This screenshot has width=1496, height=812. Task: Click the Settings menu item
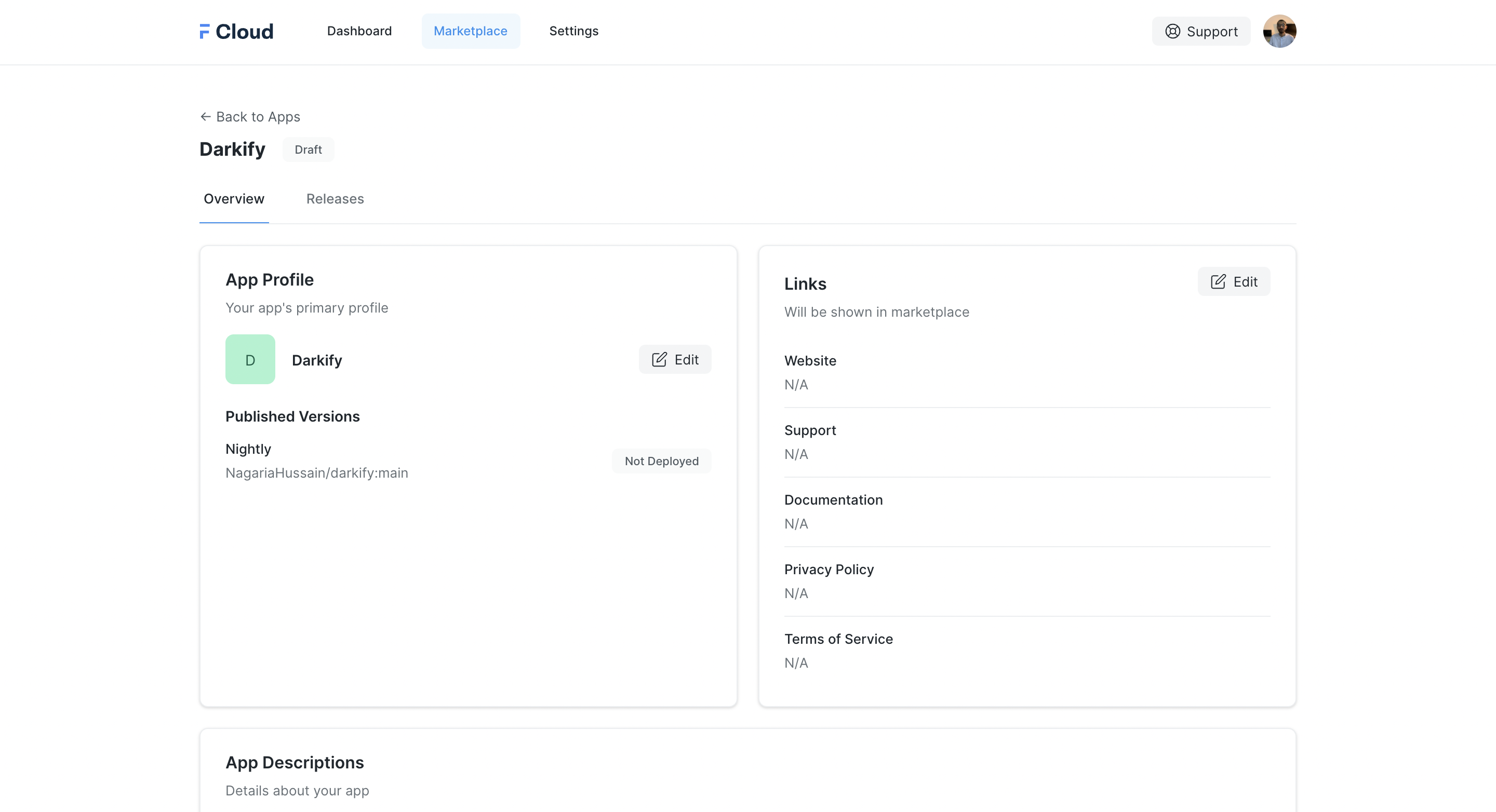pyautogui.click(x=573, y=31)
